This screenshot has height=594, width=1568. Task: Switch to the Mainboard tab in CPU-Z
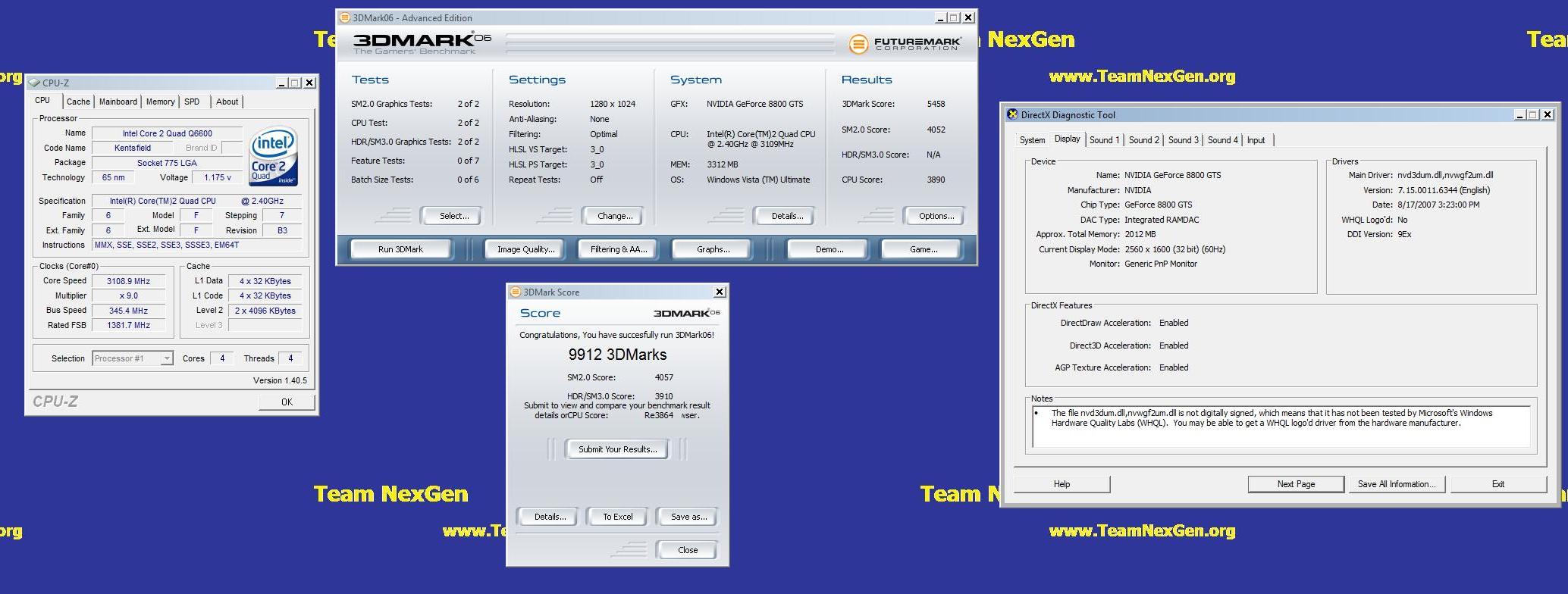118,102
